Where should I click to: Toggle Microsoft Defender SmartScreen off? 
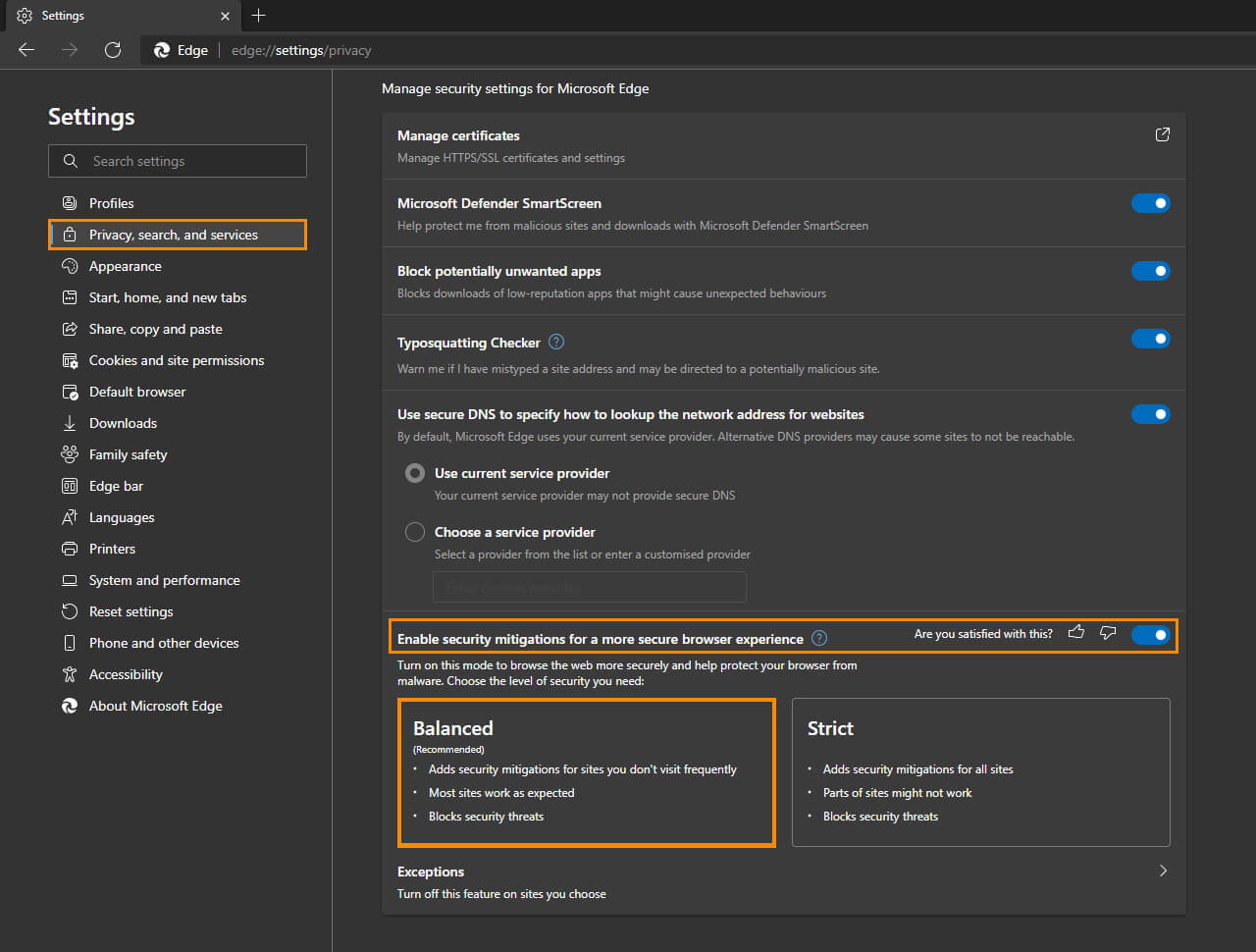1151,203
